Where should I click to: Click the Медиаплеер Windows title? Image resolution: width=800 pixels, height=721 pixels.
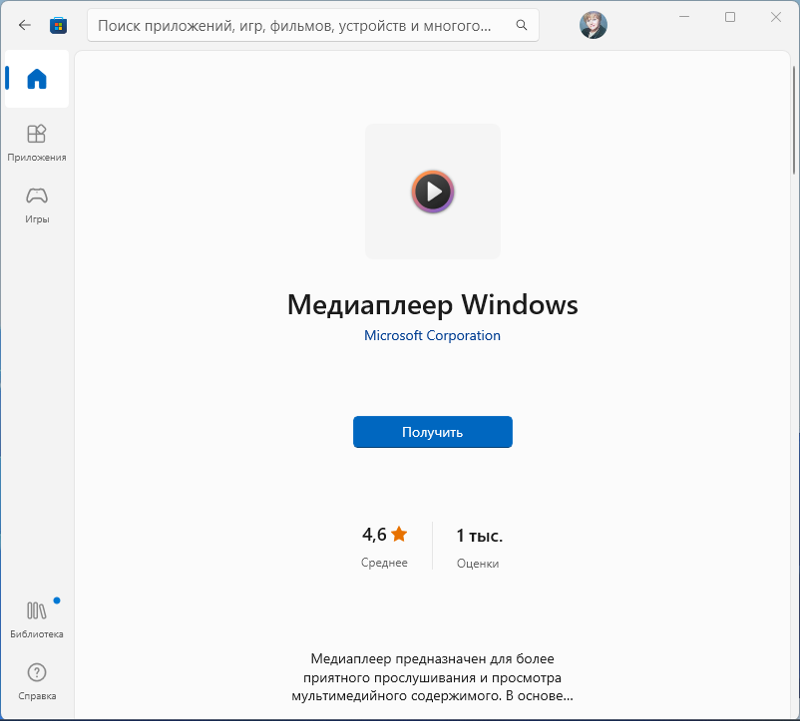(433, 305)
